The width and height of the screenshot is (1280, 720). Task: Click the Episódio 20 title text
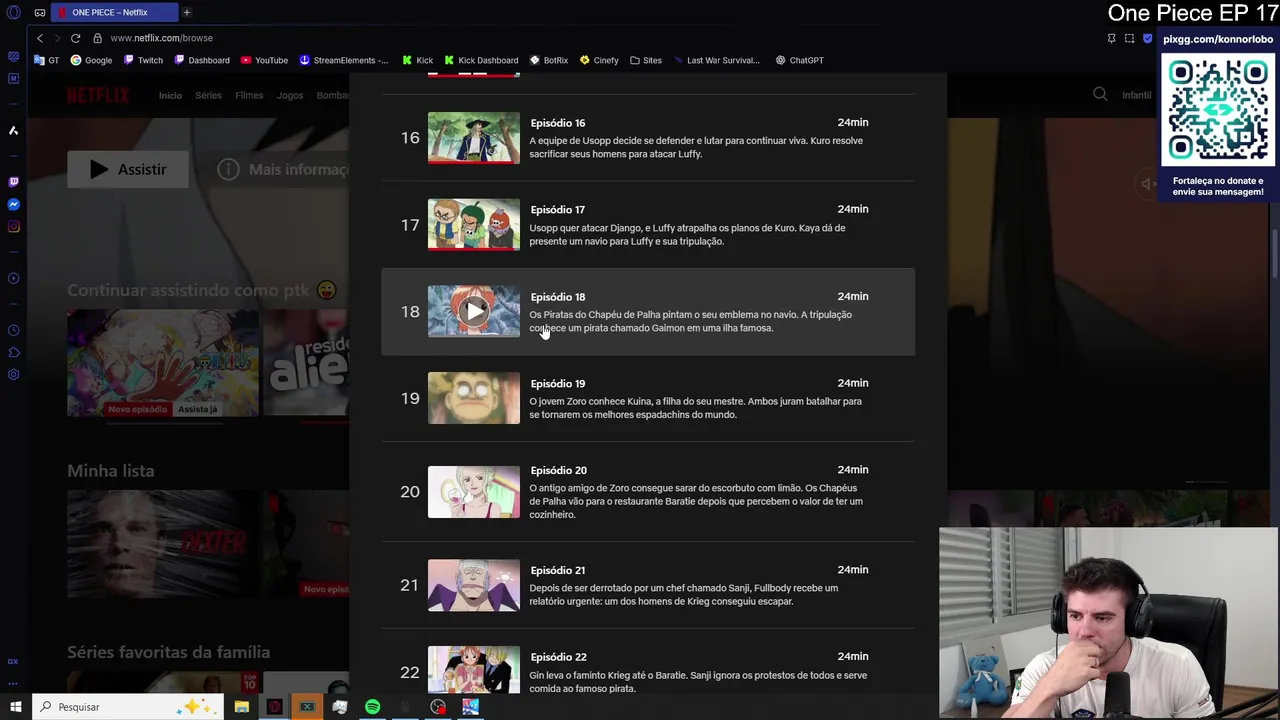coord(559,470)
